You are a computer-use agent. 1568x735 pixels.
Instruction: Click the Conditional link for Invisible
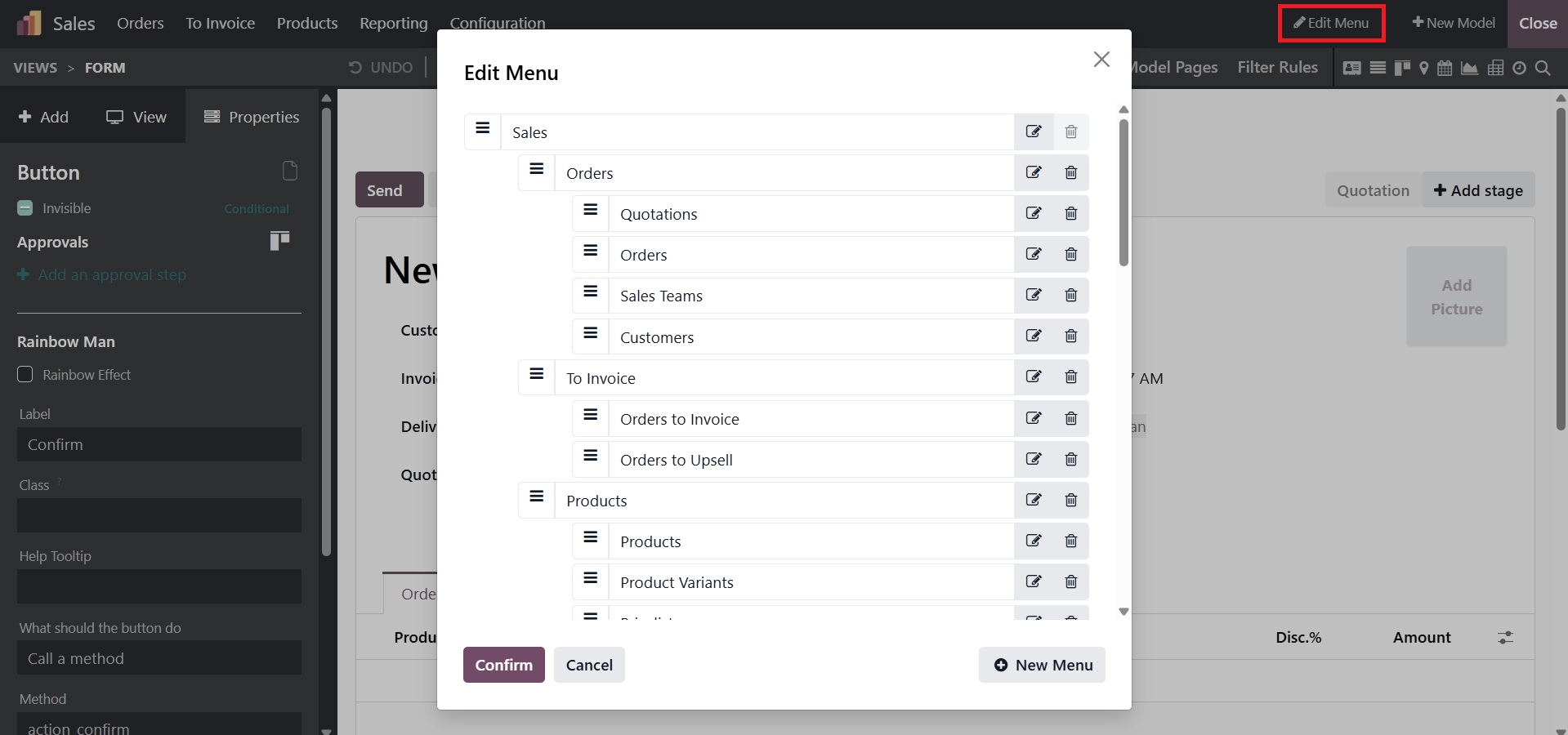[257, 209]
